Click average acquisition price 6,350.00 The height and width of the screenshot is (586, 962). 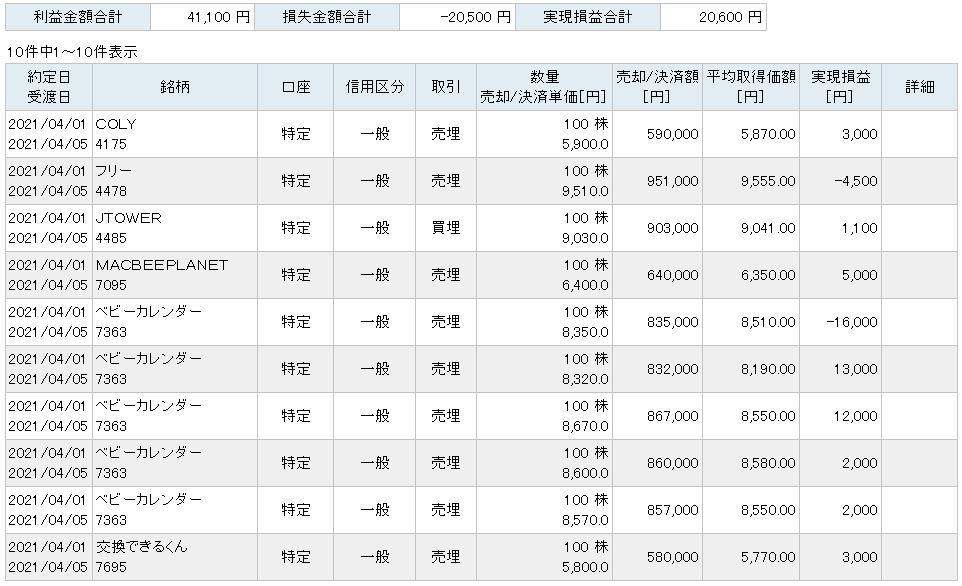point(768,275)
